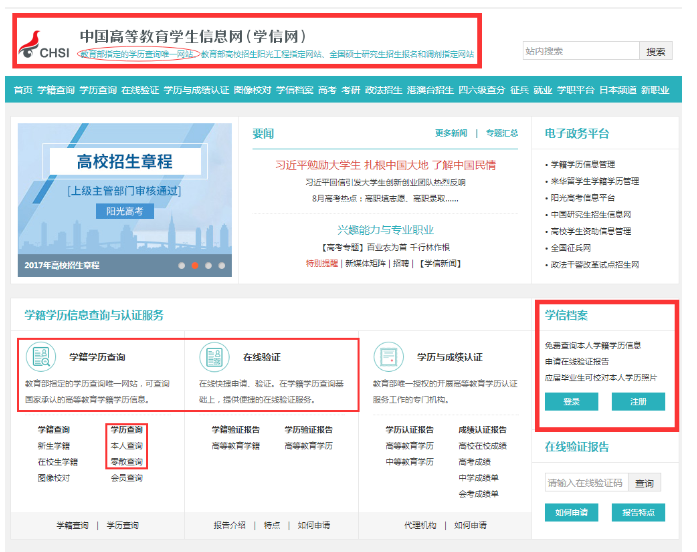Open 全国征兵网 link
The height and width of the screenshot is (552, 697).
[571, 248]
